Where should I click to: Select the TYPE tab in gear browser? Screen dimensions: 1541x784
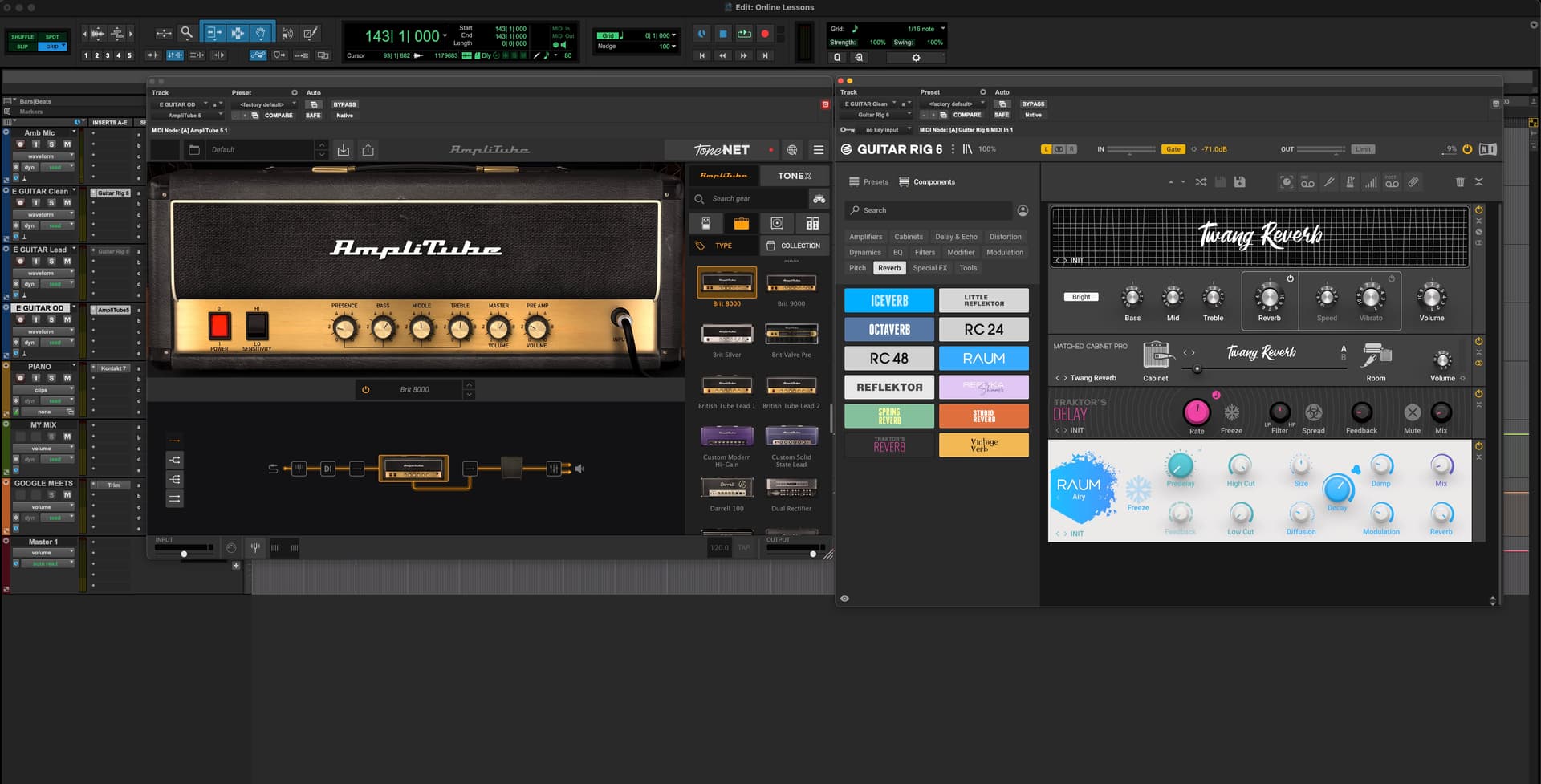tap(722, 246)
